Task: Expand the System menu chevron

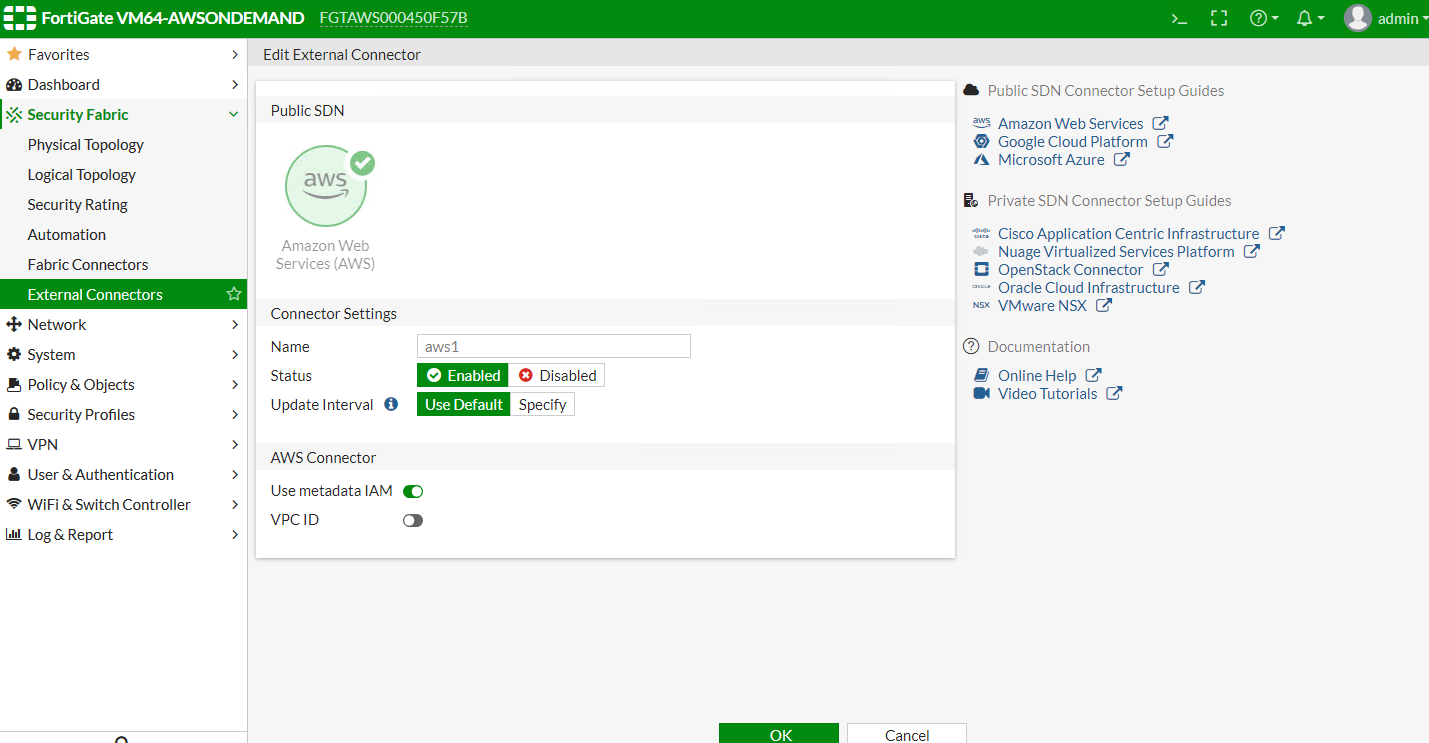Action: click(x=235, y=354)
